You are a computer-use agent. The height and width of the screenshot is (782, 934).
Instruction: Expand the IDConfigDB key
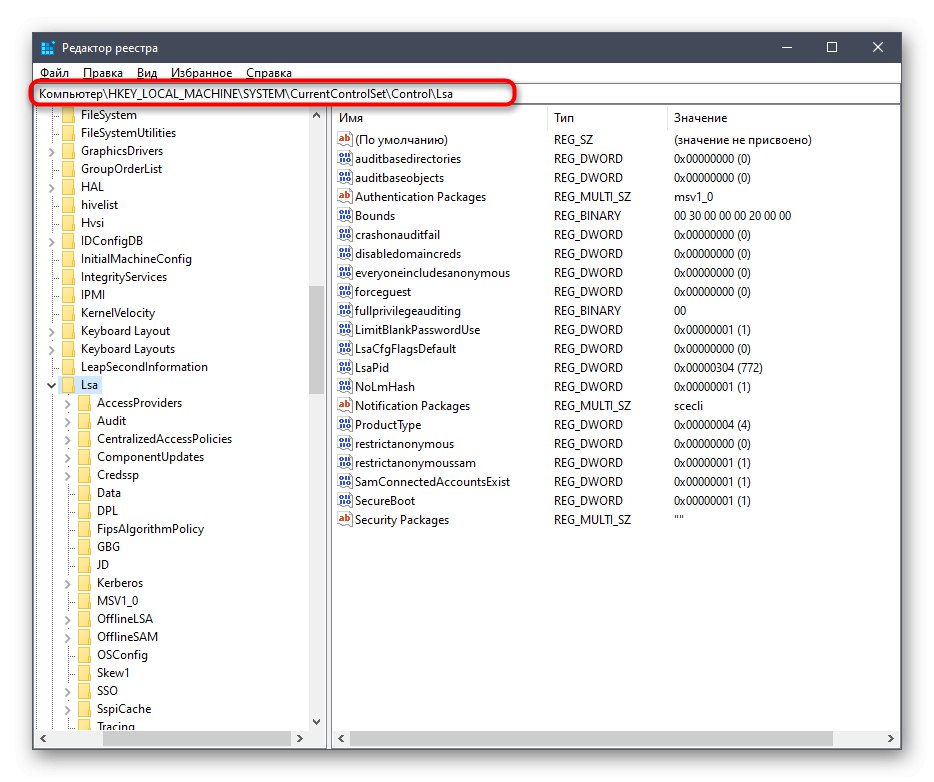pyautogui.click(x=52, y=242)
